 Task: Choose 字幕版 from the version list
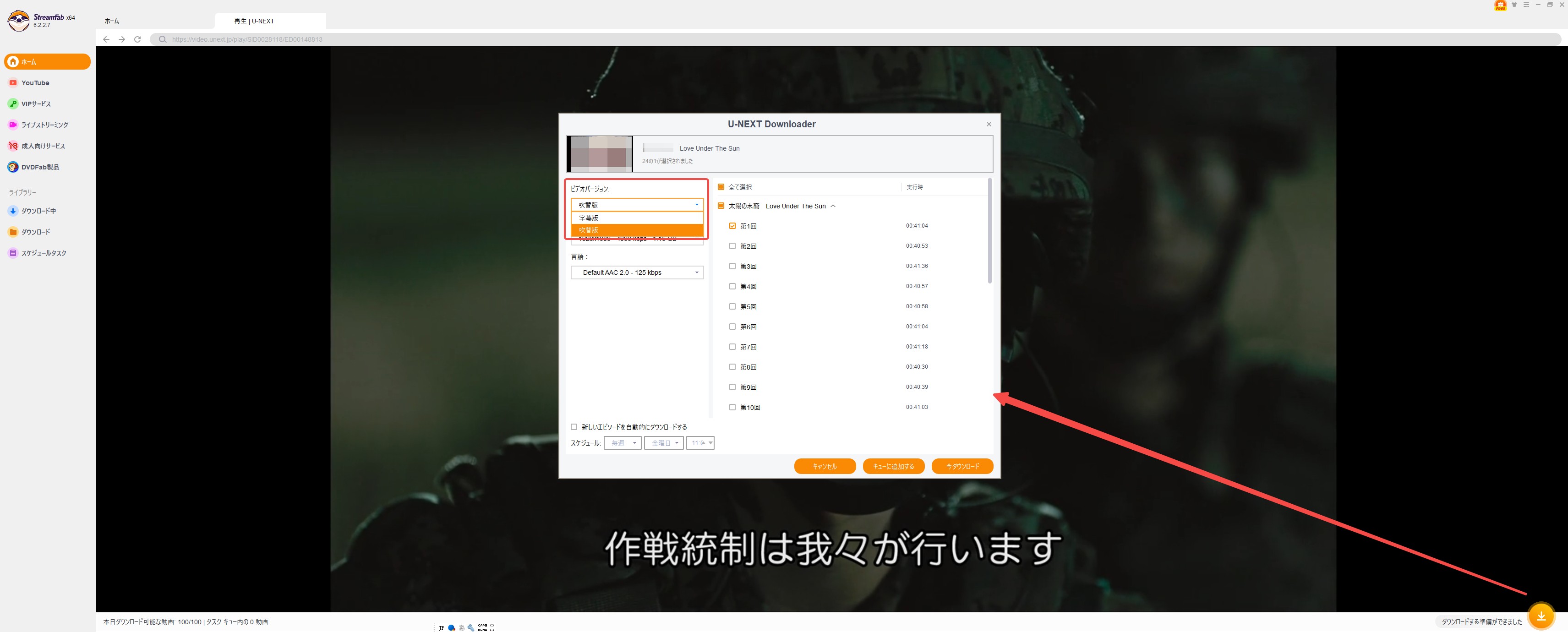pyautogui.click(x=637, y=218)
